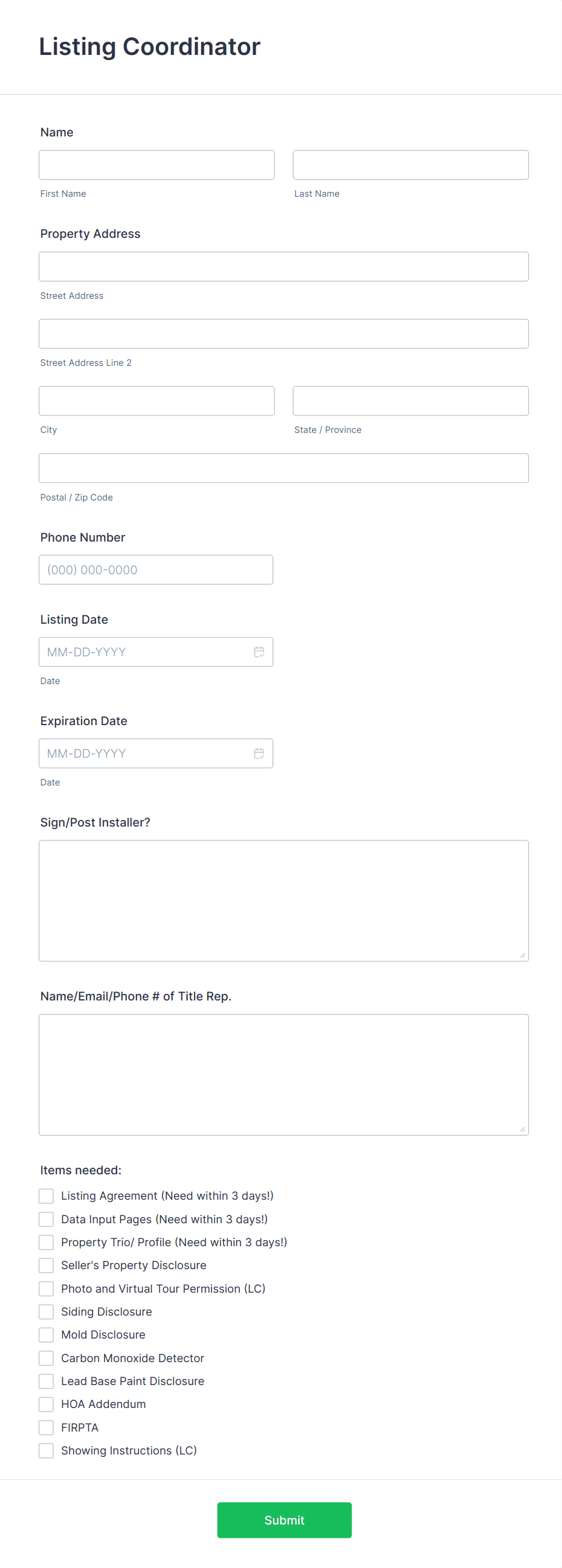
Task: Check Carbon Monoxide Detector
Action: 46,1357
